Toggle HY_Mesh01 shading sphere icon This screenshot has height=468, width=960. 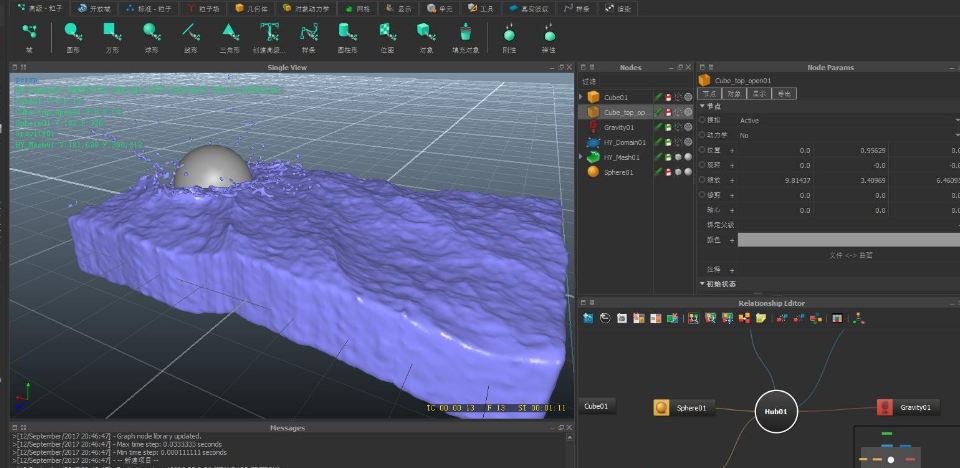click(x=688, y=157)
